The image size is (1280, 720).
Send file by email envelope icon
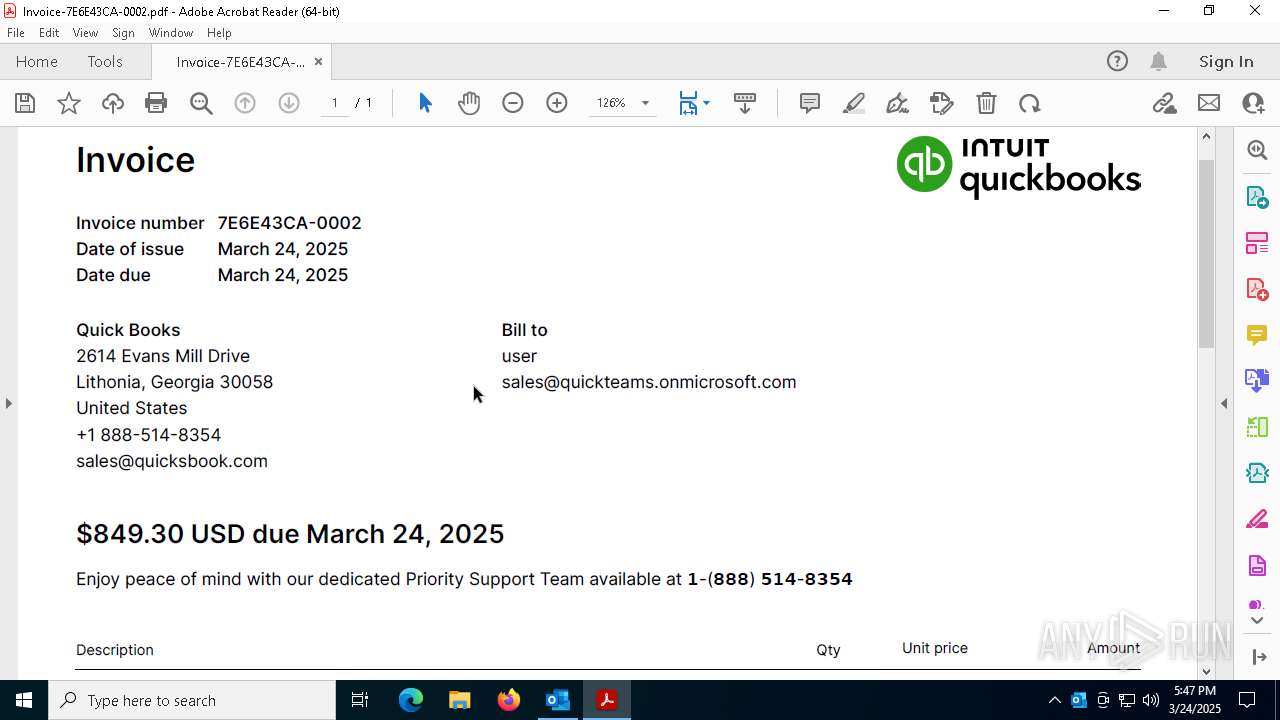click(x=1209, y=103)
